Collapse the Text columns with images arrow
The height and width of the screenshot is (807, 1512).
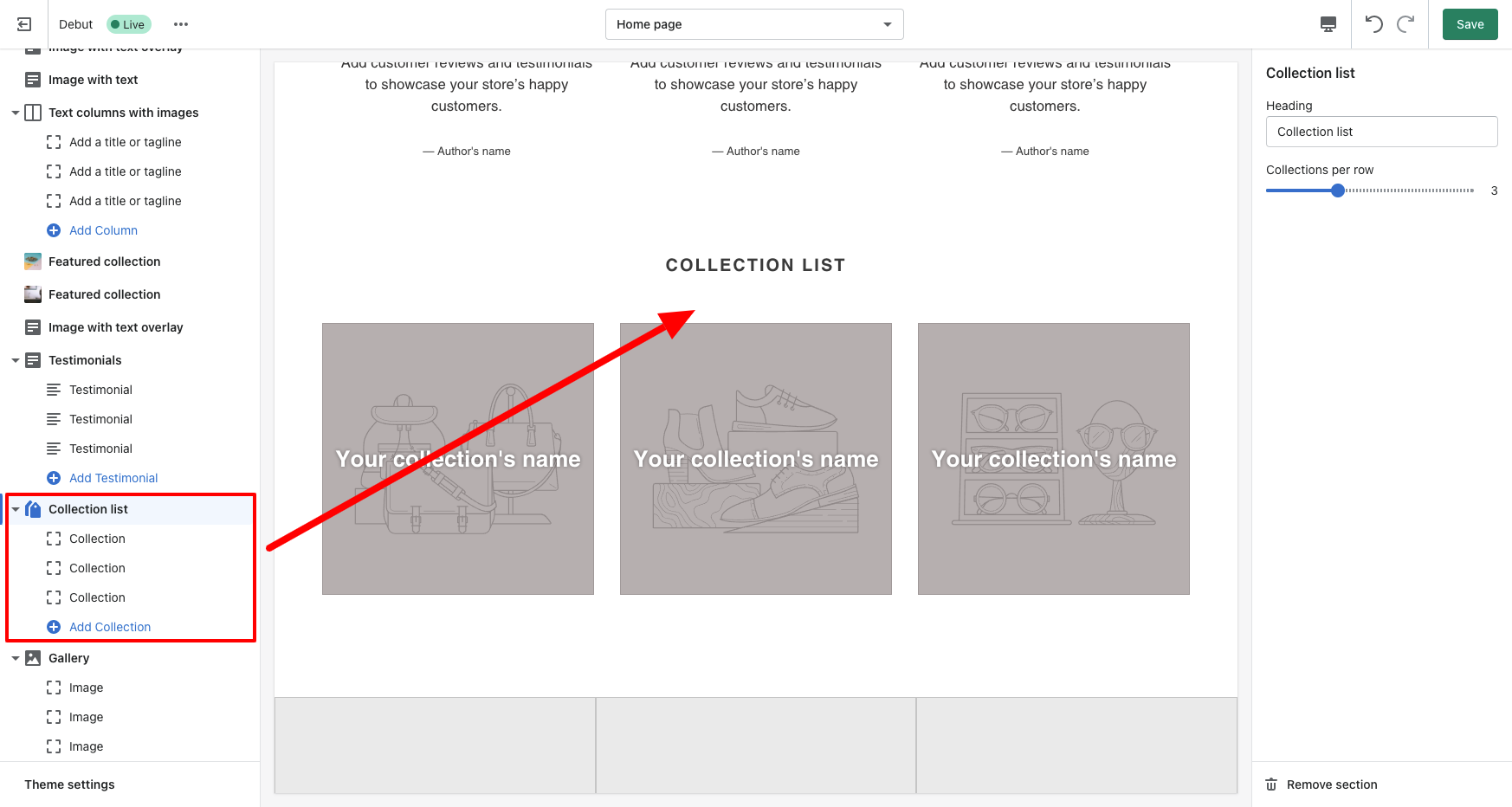[x=16, y=113]
